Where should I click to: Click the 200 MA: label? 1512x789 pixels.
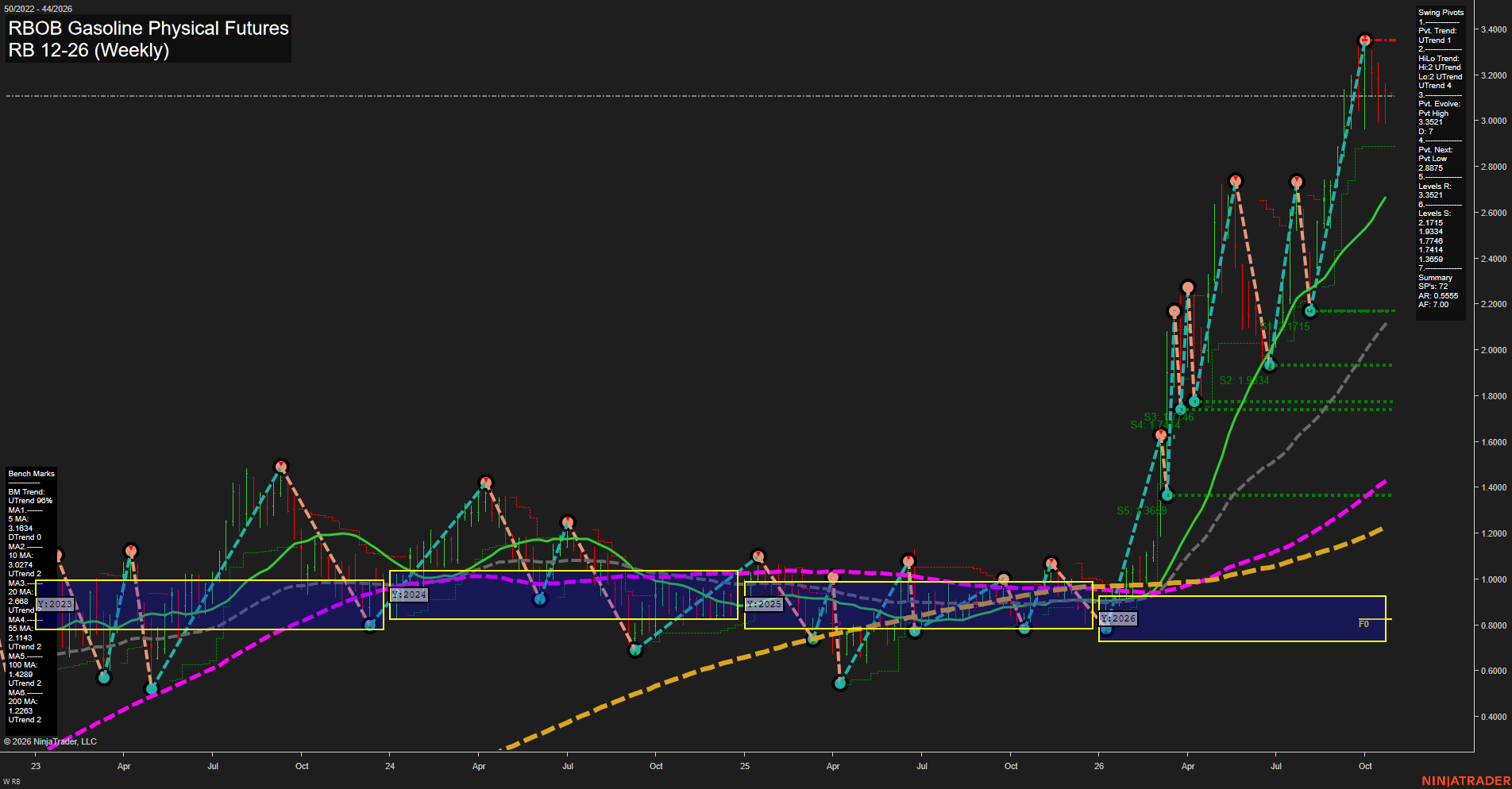(x=22, y=702)
